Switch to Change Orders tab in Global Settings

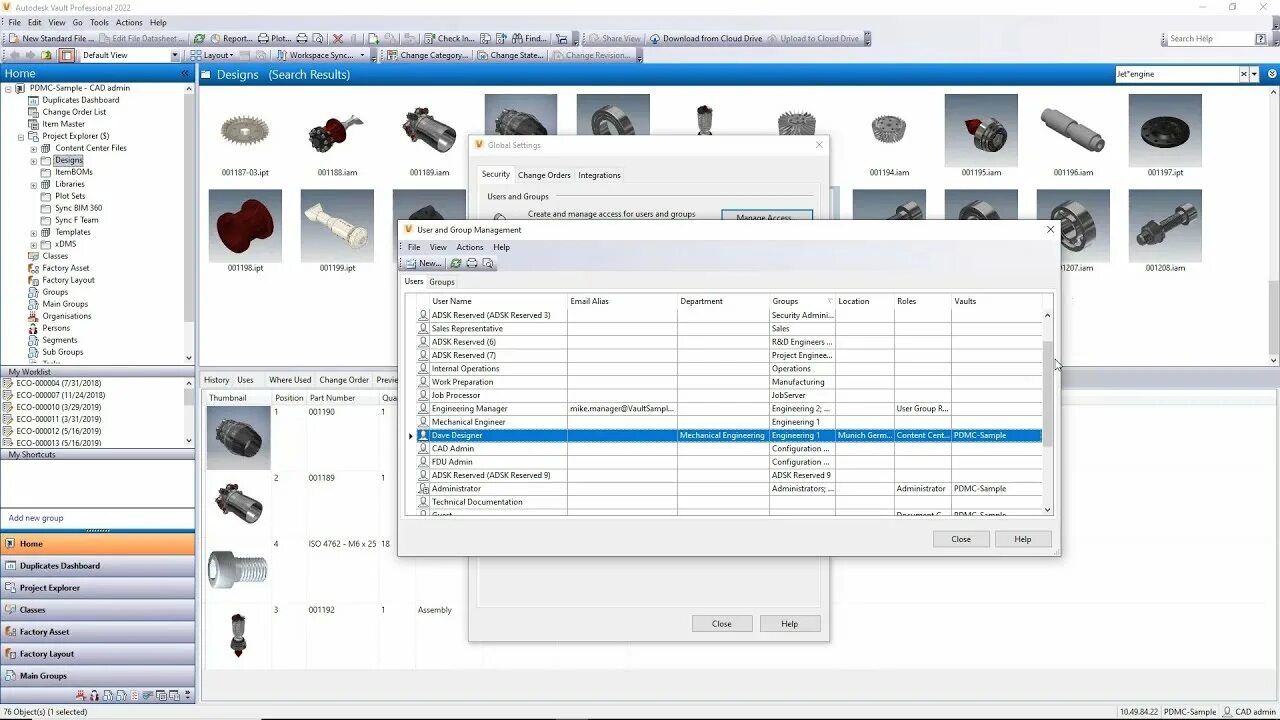point(544,175)
